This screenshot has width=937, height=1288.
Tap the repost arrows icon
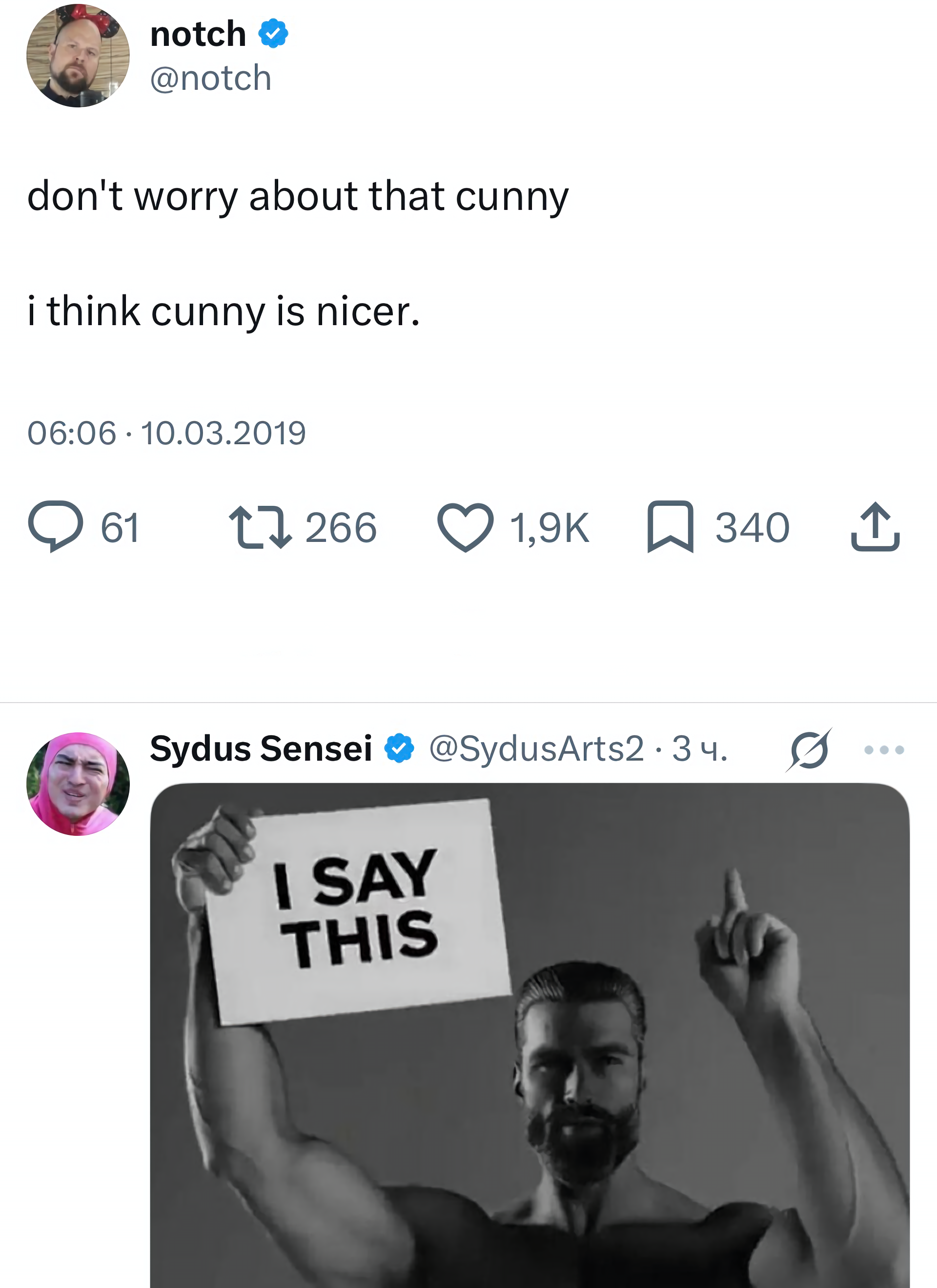pyautogui.click(x=261, y=528)
